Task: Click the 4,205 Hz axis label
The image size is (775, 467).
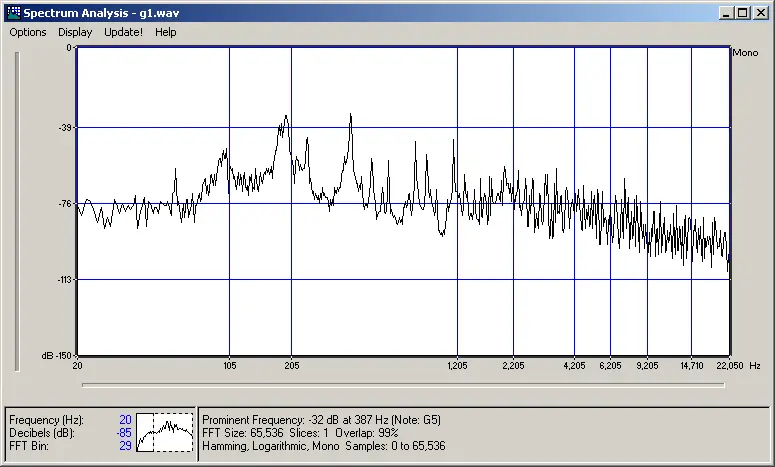Action: [x=574, y=366]
